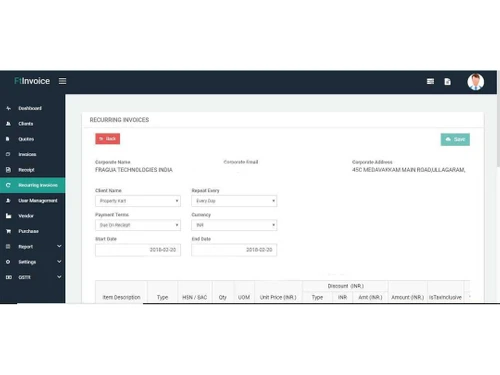
Task: Open the Currency dropdown
Action: [x=234, y=225]
